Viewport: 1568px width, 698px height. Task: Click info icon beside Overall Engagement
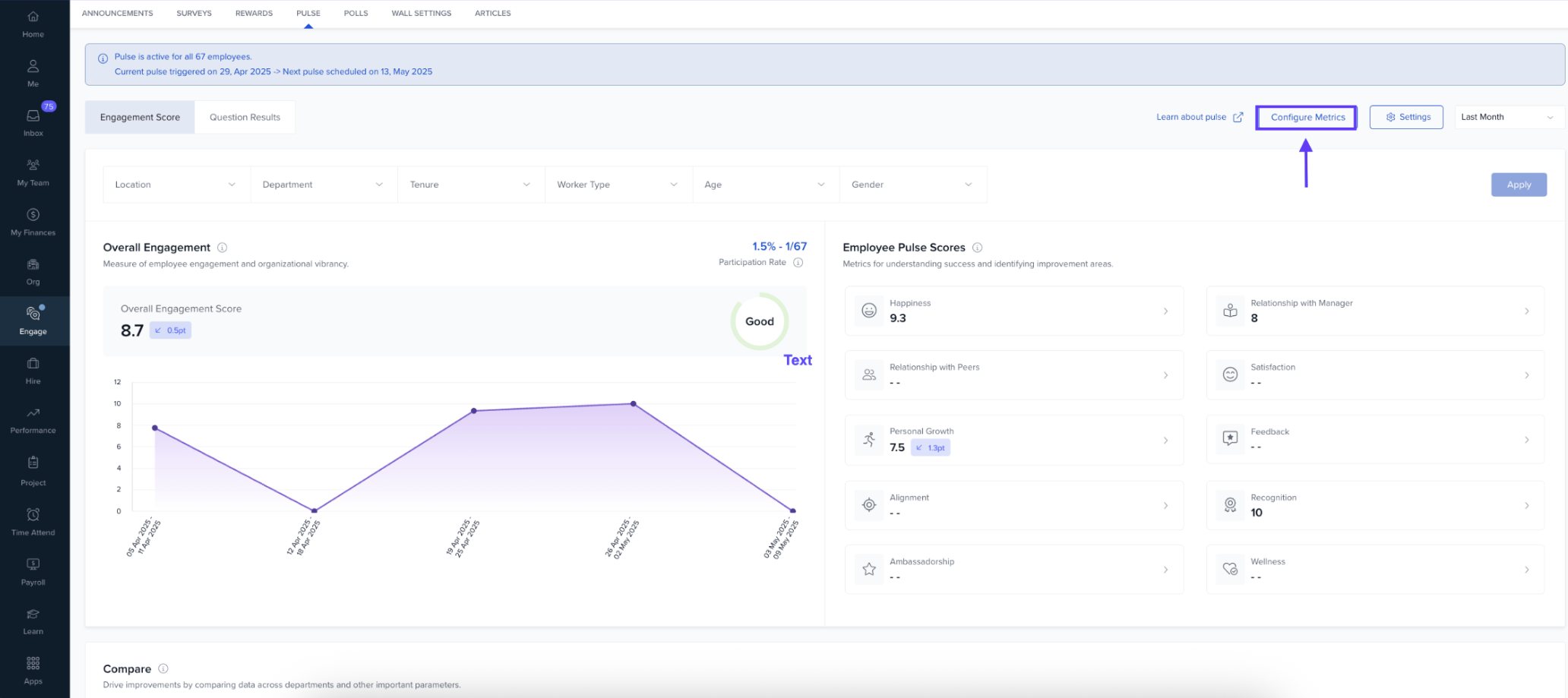click(x=223, y=248)
